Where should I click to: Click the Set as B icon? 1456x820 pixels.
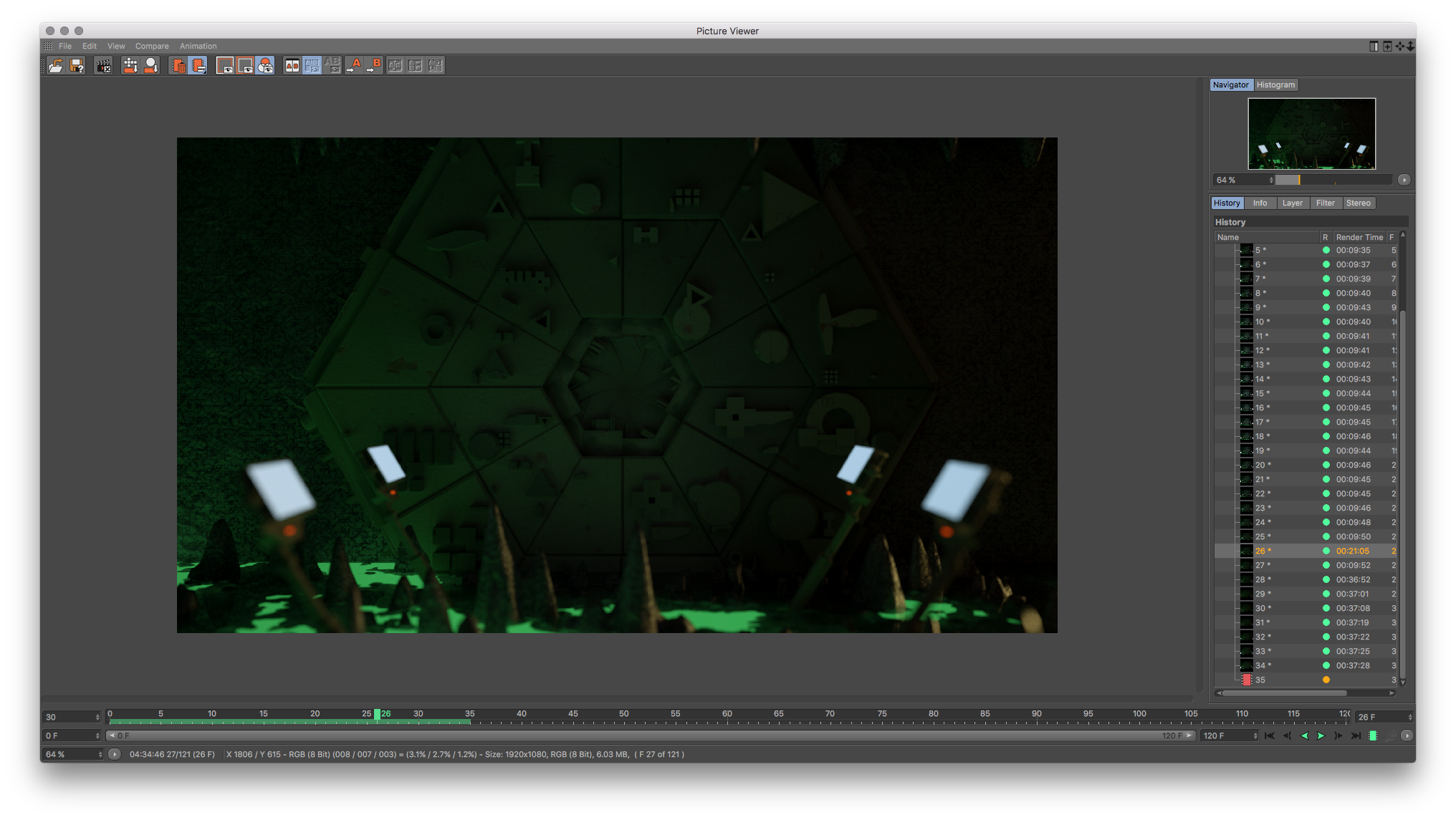point(374,66)
